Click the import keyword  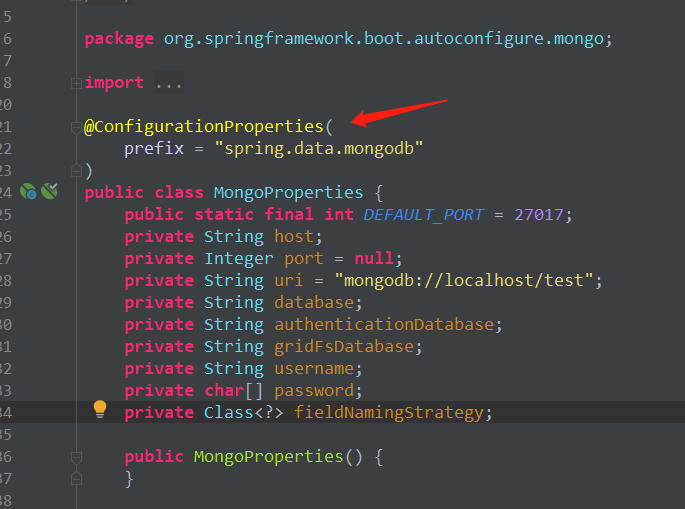(x=114, y=83)
